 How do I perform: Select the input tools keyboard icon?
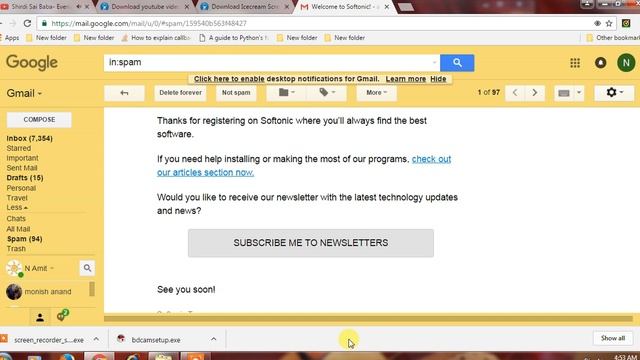[564, 93]
